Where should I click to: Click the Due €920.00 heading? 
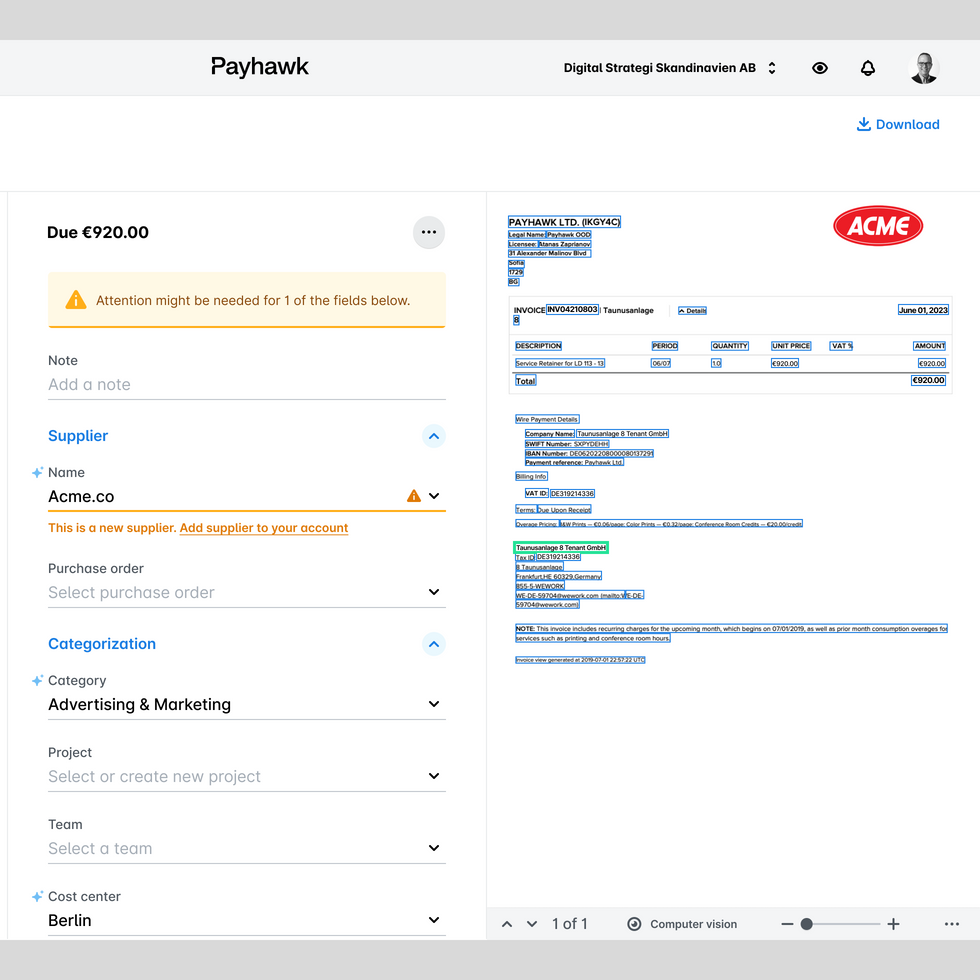98,232
